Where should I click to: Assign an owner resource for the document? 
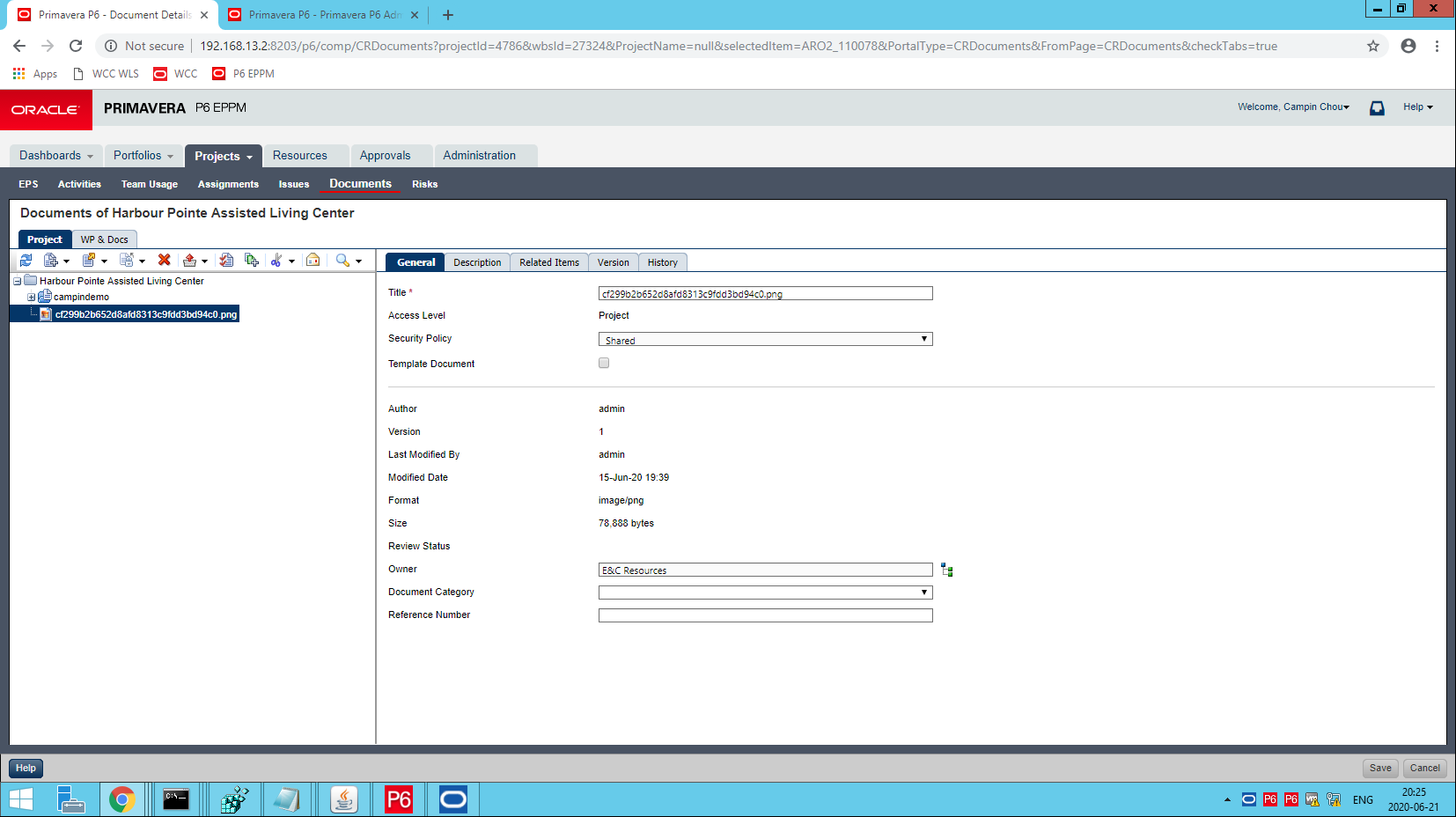tap(946, 570)
